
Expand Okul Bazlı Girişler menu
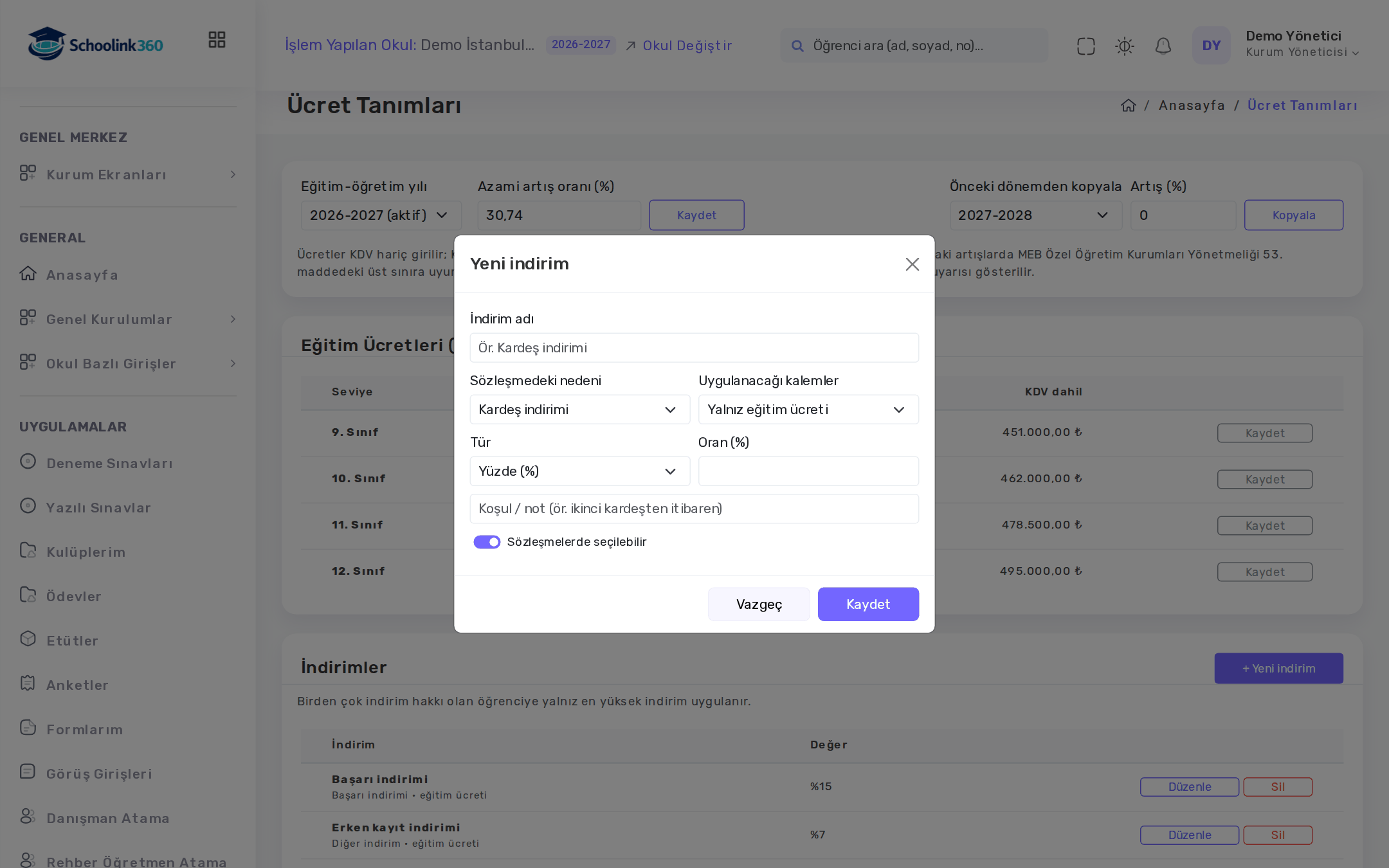[128, 364]
